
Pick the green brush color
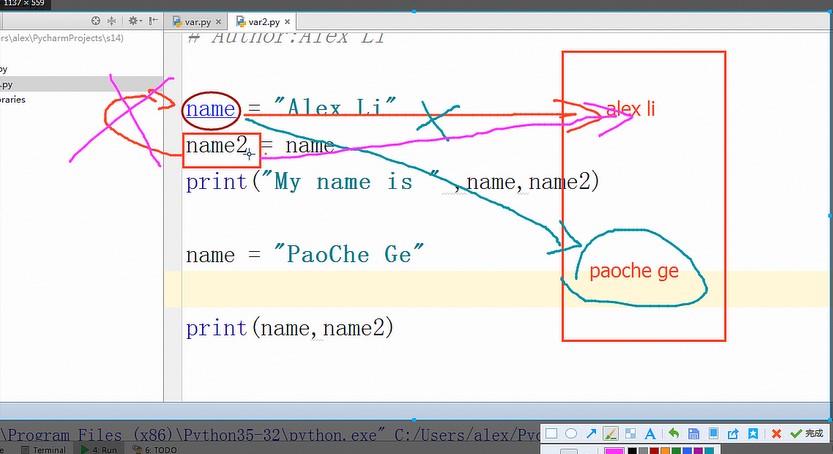(x=676, y=451)
